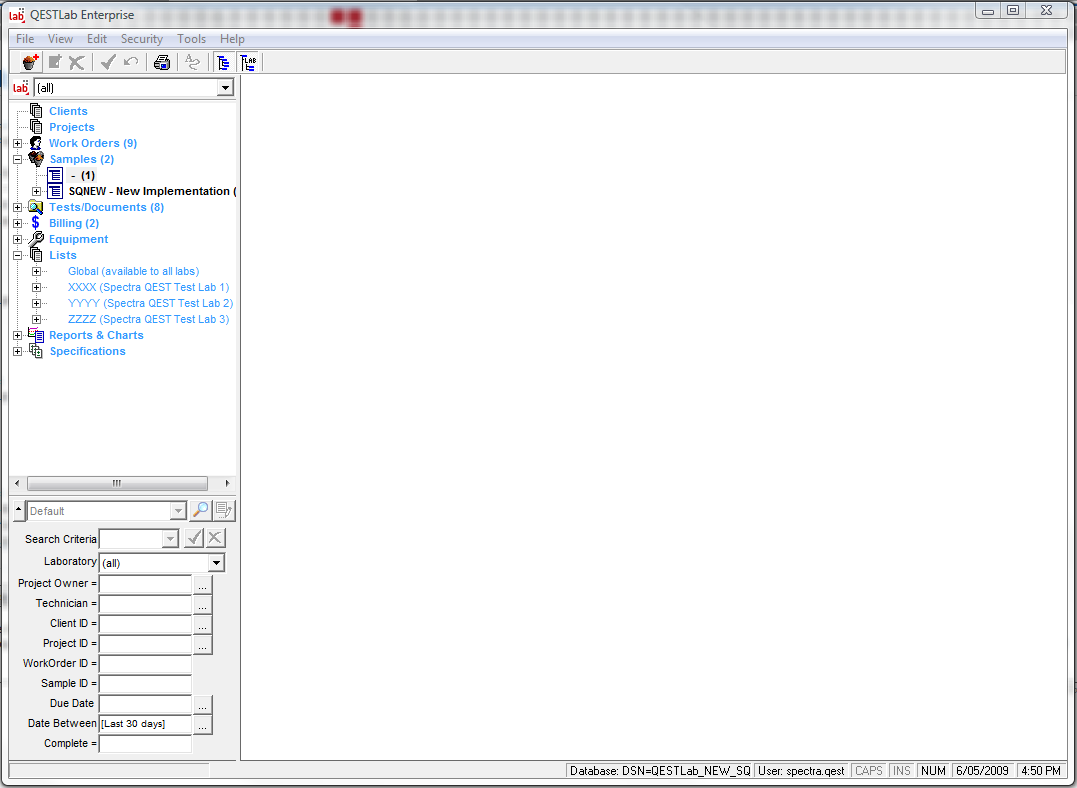The height and width of the screenshot is (788, 1077).
Task: Click browse button next to Date Between
Action: [x=203, y=724]
